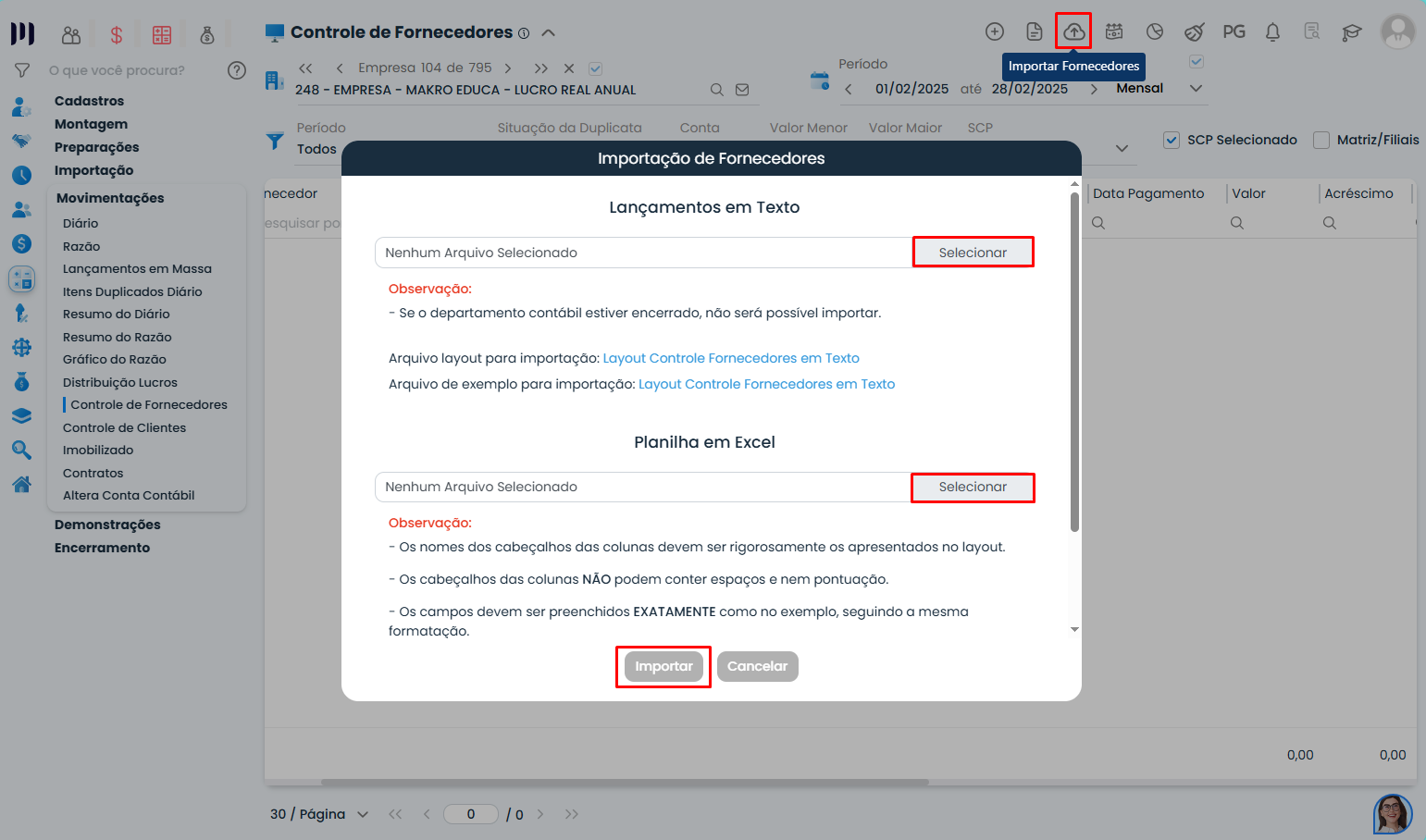Click the Lançamentos em Texto file path field

coord(644,253)
